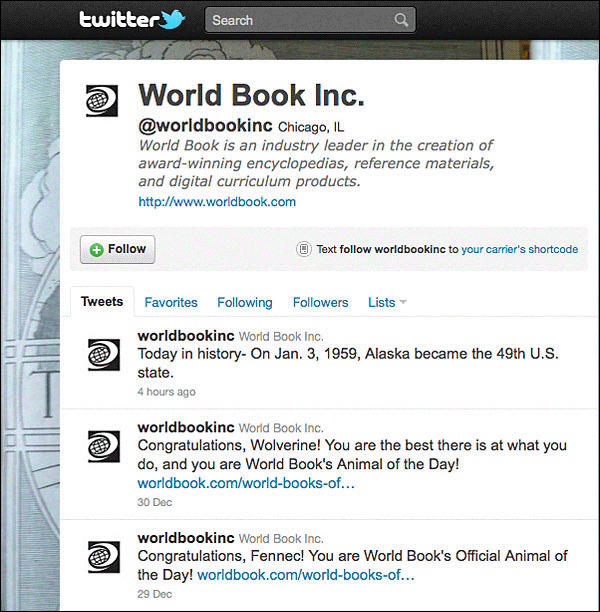The height and width of the screenshot is (612, 600).
Task: Click the 'World Book is an industry leader' bio
Action: pyautogui.click(x=316, y=163)
